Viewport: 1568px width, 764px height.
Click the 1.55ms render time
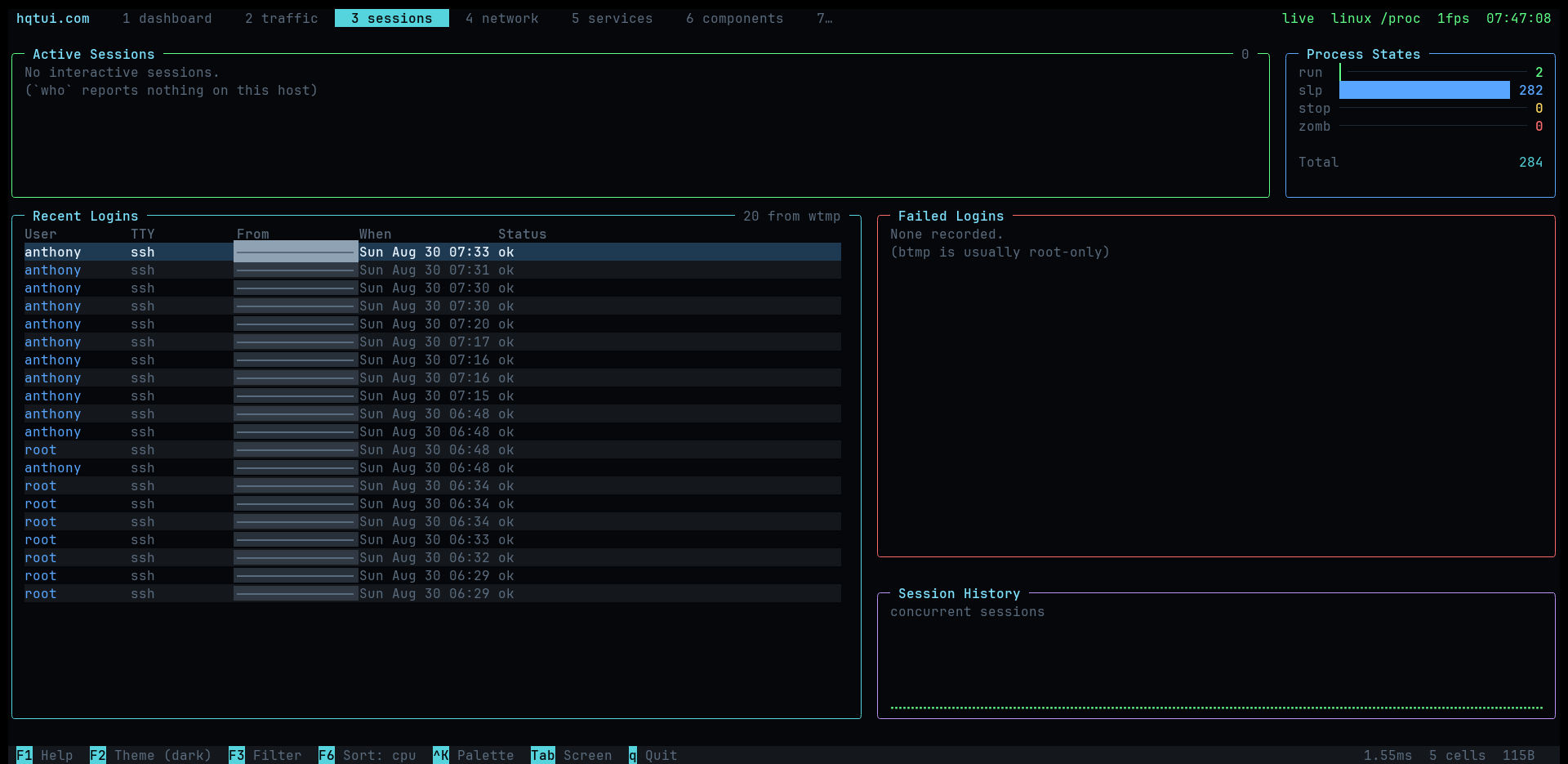pyautogui.click(x=1388, y=755)
